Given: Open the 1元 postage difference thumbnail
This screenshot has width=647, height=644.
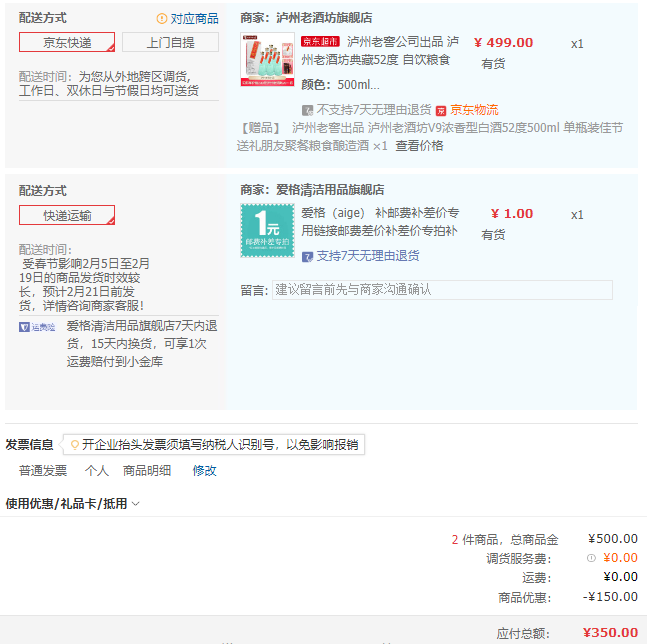Looking at the screenshot, I should 267,231.
